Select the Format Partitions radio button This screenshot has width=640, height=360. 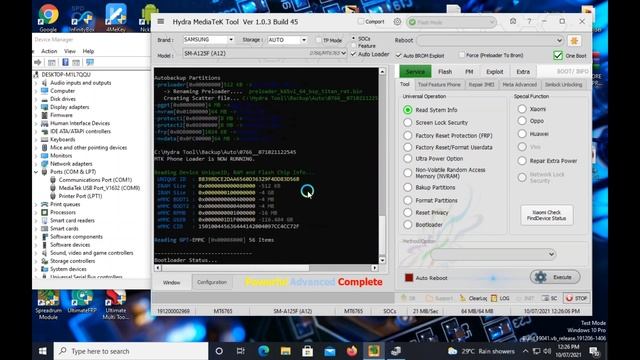tap(407, 200)
